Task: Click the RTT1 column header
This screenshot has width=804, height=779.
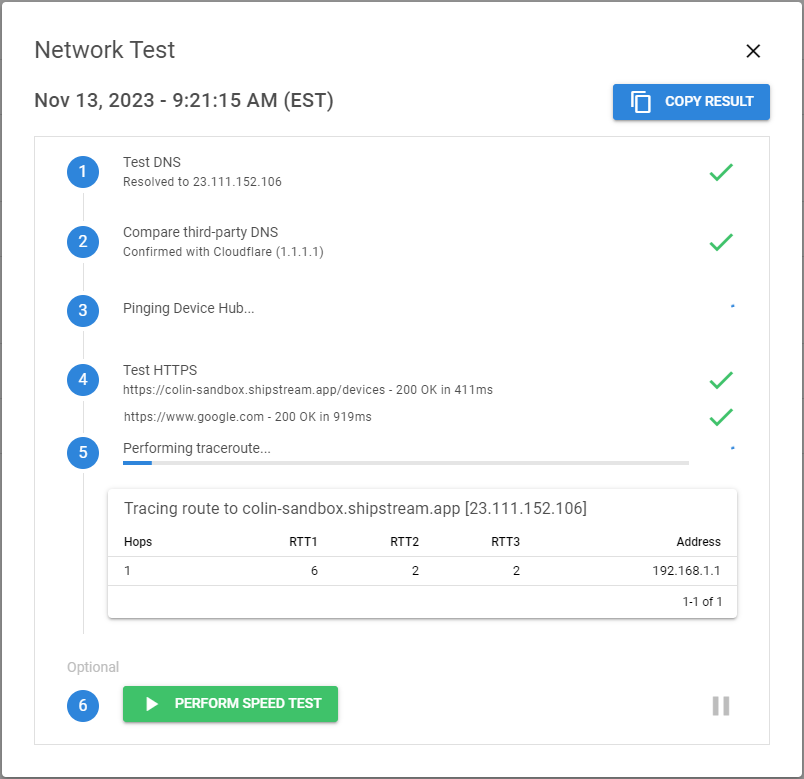Action: (x=302, y=542)
